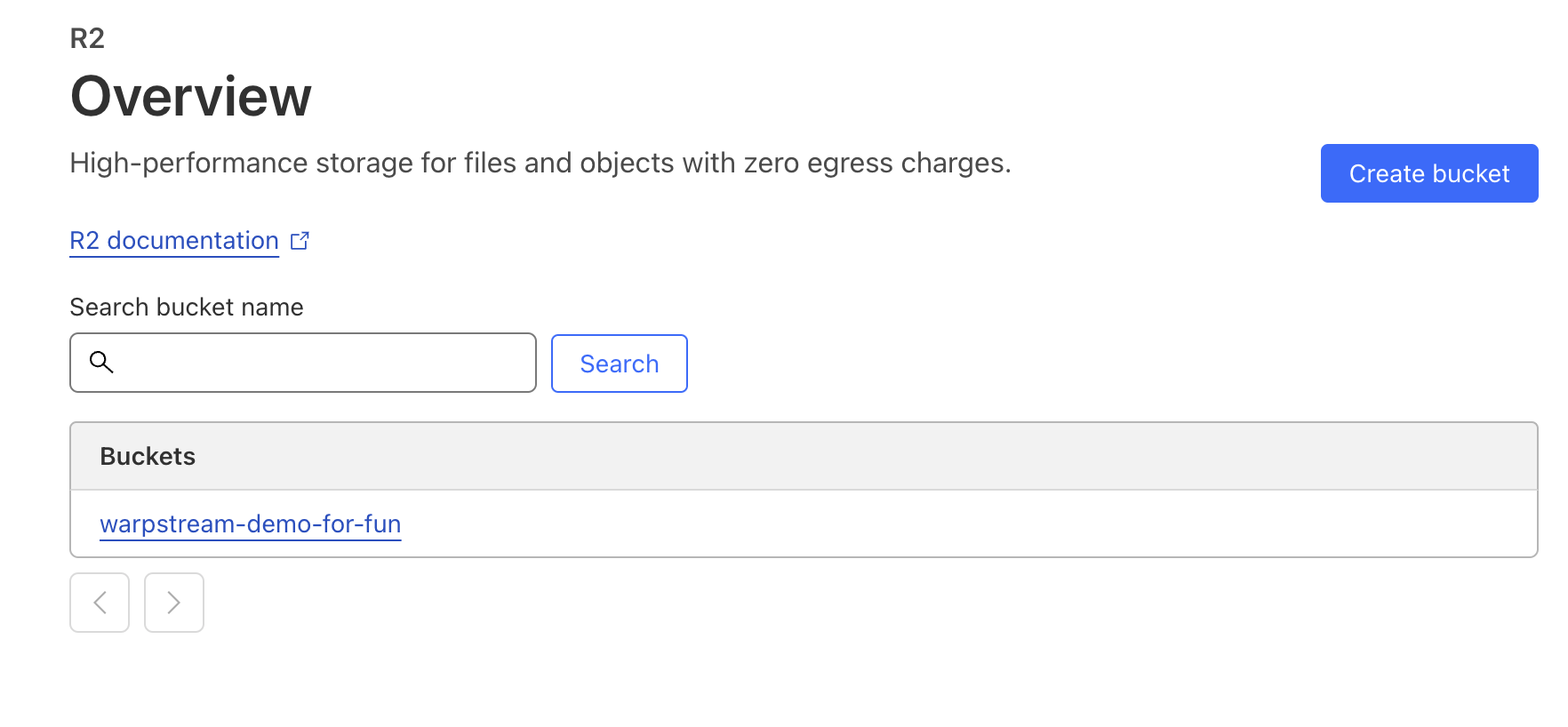Click the Search bucket name label
Image resolution: width=1568 pixels, height=727 pixels.
point(187,307)
